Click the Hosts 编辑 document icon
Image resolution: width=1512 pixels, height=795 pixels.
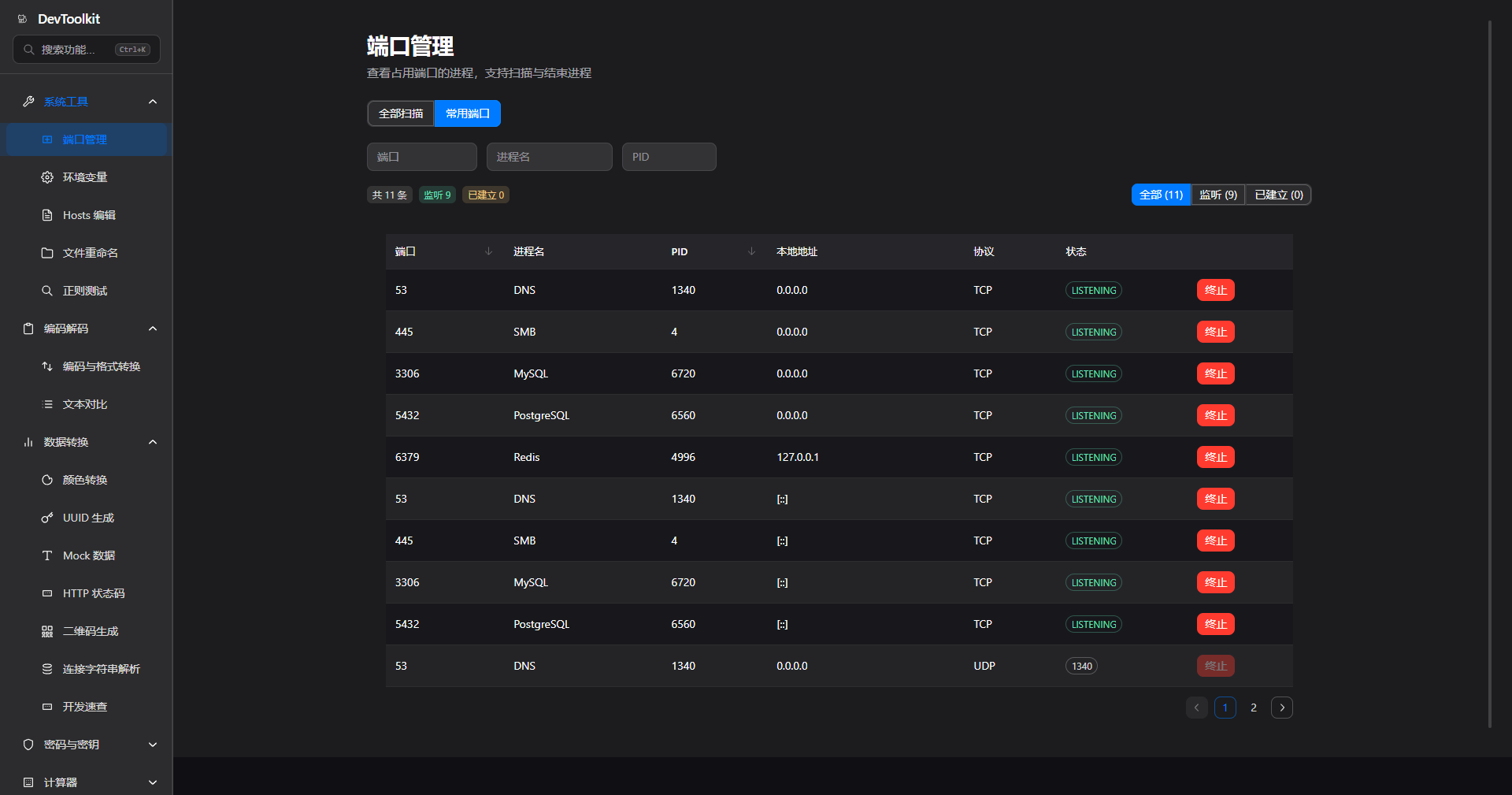47,215
